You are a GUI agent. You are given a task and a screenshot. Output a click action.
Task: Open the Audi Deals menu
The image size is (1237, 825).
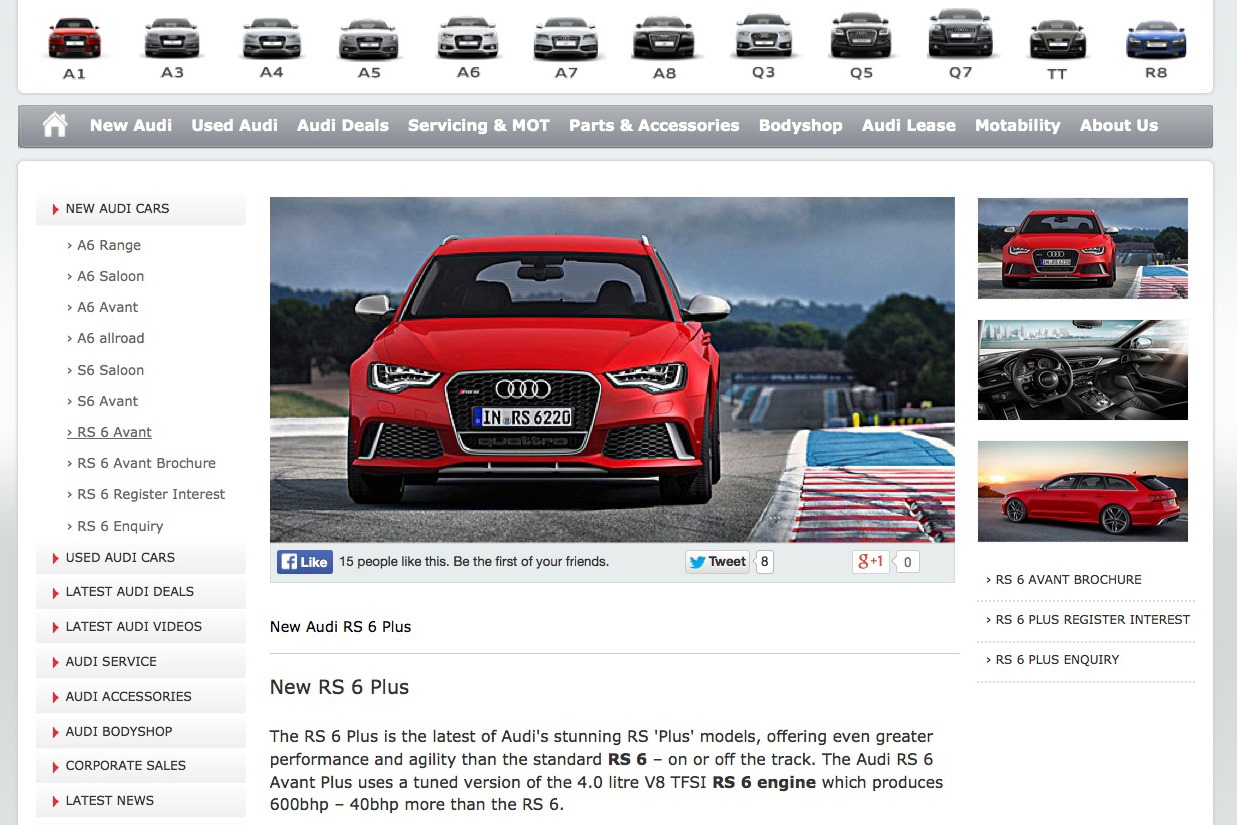(342, 126)
